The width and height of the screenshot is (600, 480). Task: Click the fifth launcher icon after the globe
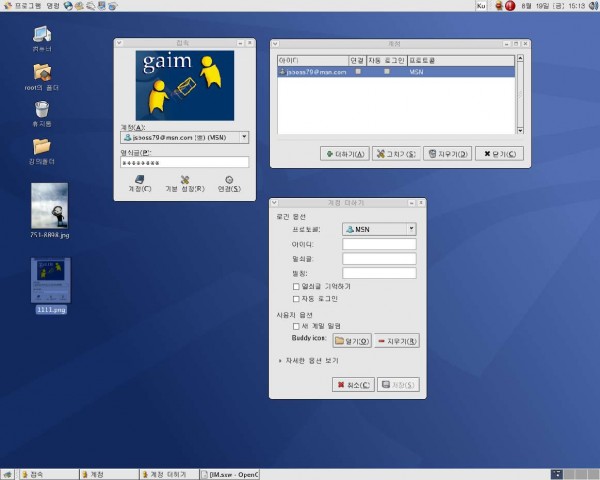coord(112,6)
